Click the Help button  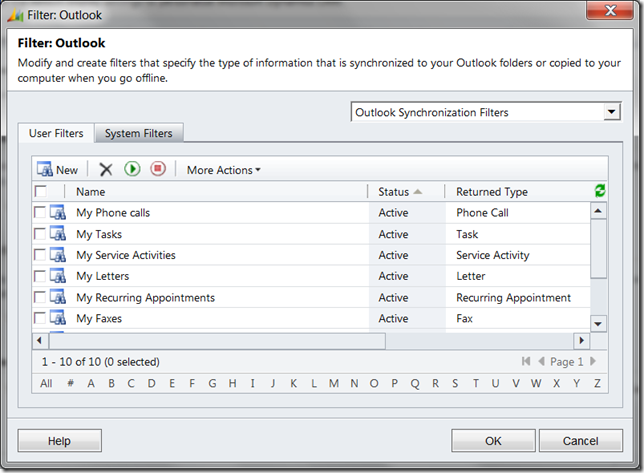pyautogui.click(x=60, y=441)
